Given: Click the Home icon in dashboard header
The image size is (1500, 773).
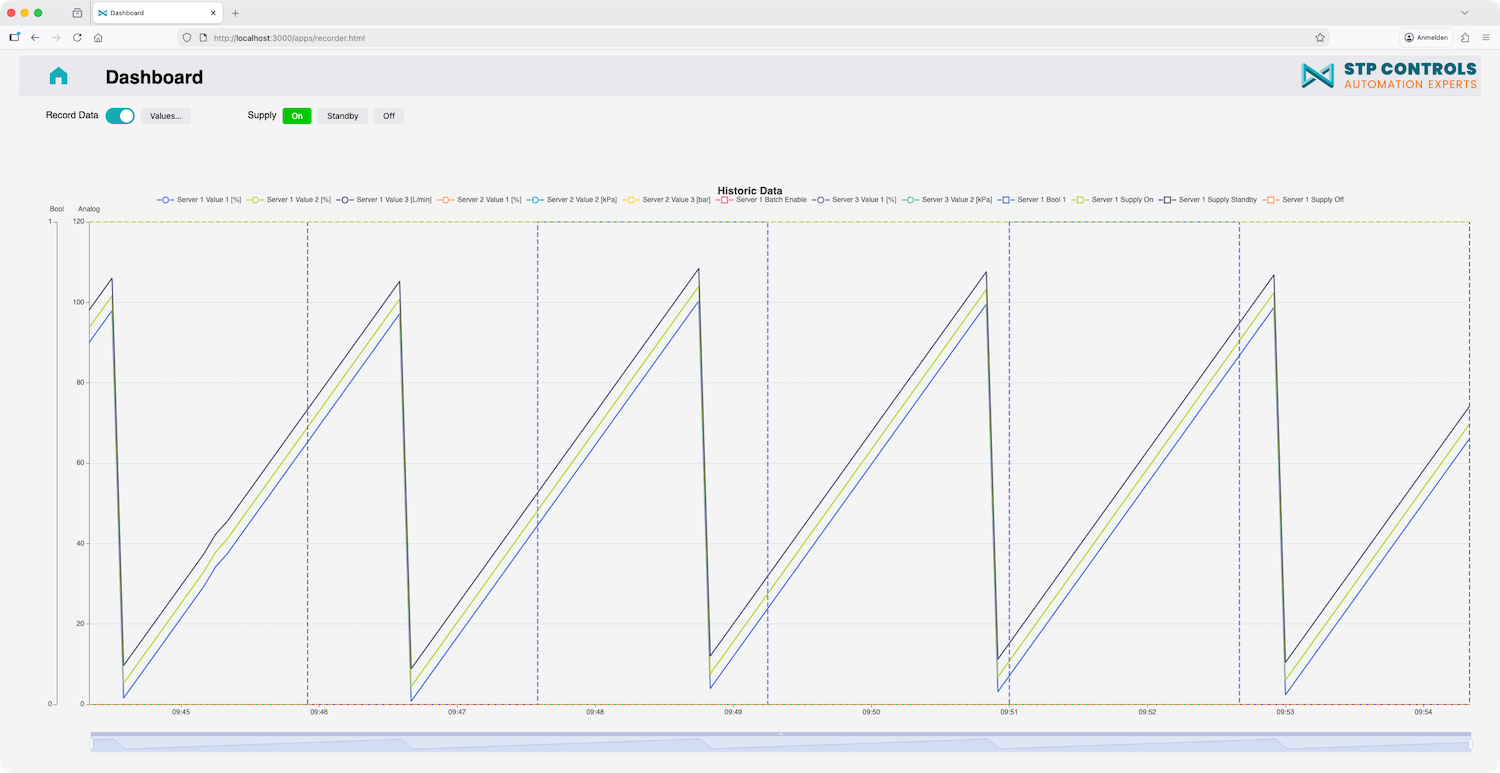Looking at the screenshot, I should coord(58,77).
